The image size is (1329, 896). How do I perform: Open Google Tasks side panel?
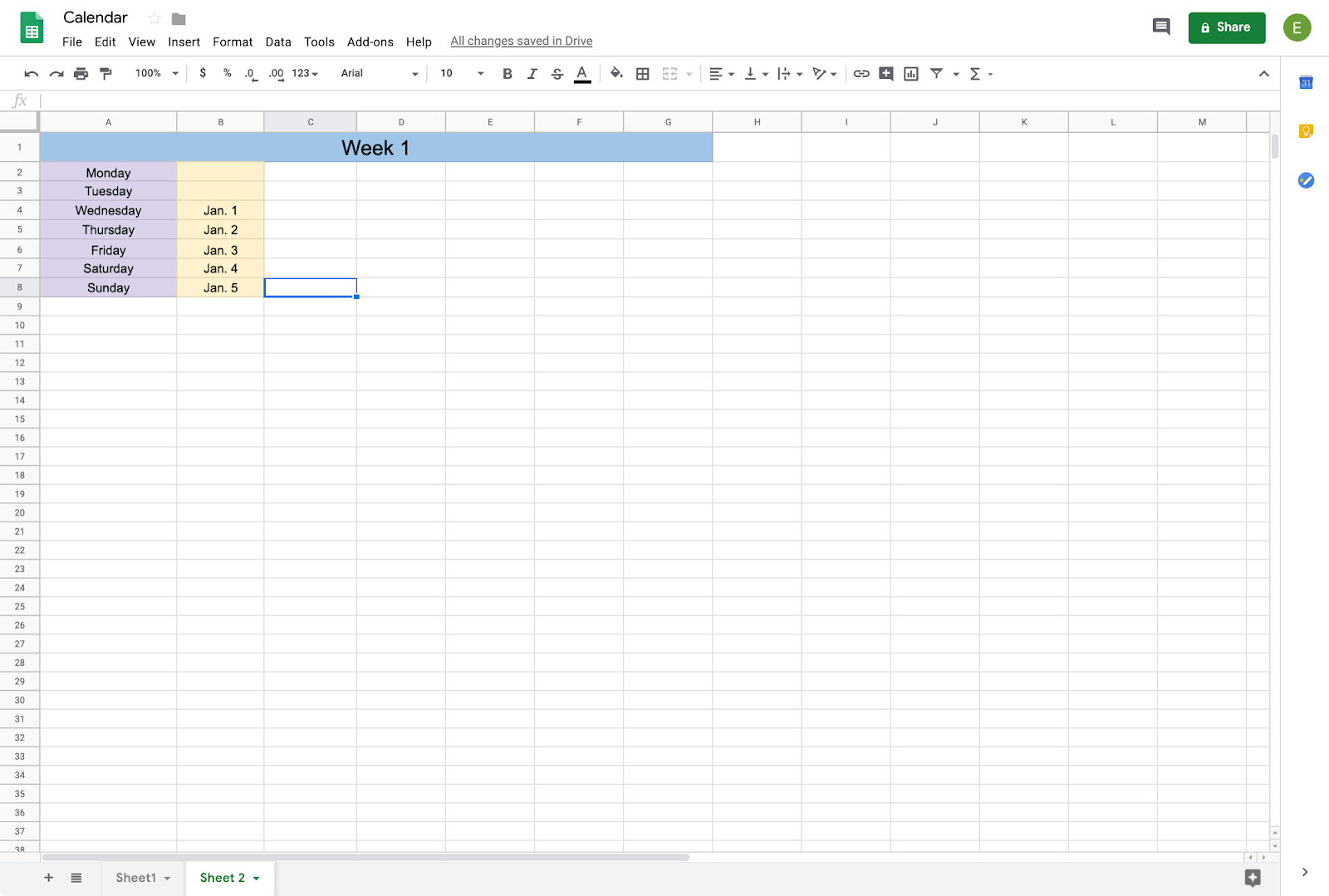[x=1306, y=180]
